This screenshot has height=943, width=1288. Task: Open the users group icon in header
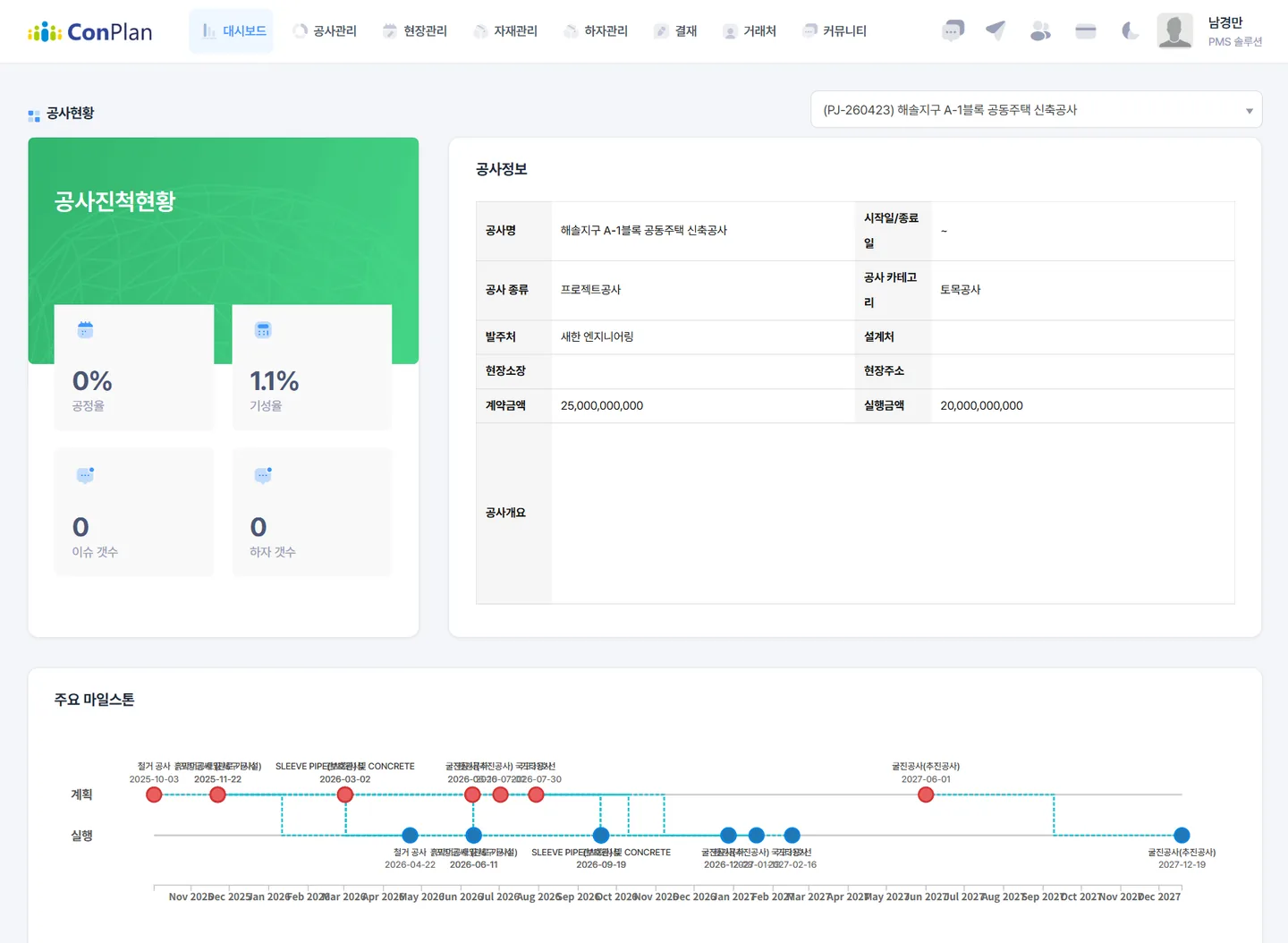[1040, 31]
